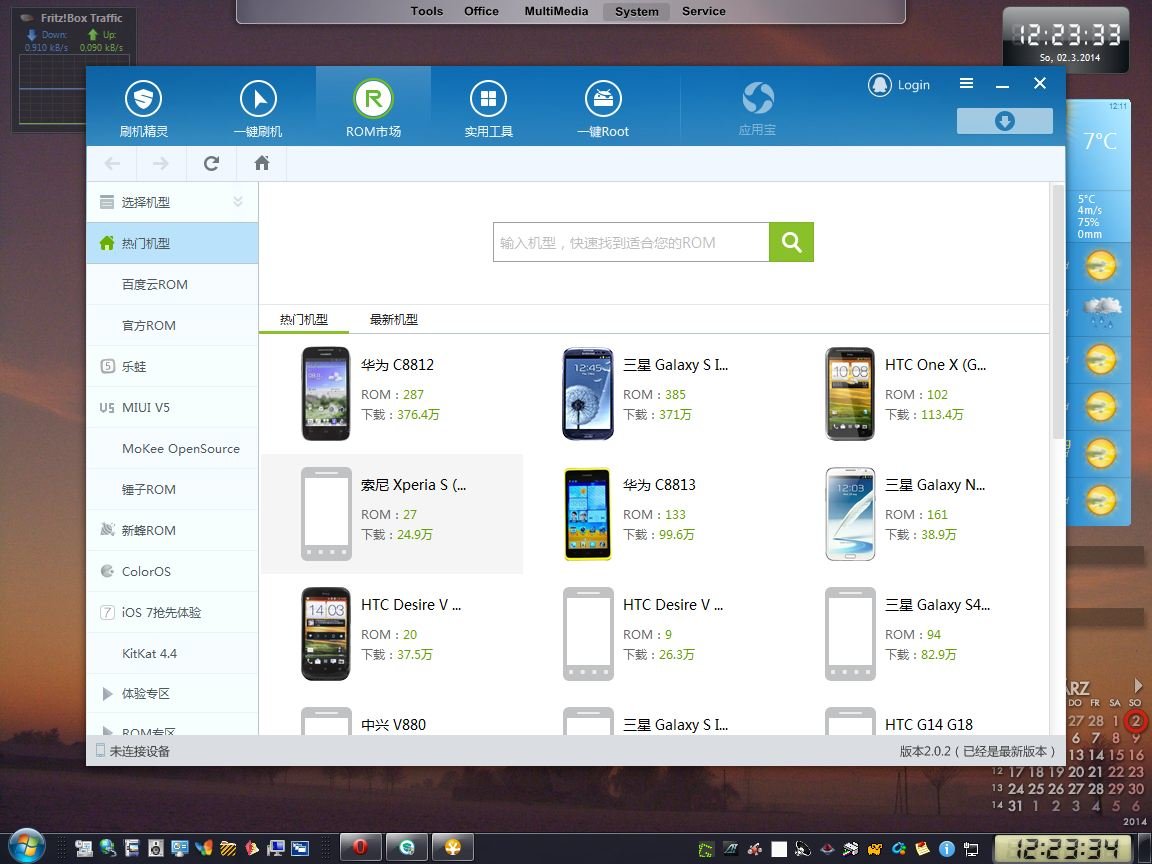This screenshot has width=1152, height=864.
Task: Open the Windows Start orb
Action: pos(27,848)
